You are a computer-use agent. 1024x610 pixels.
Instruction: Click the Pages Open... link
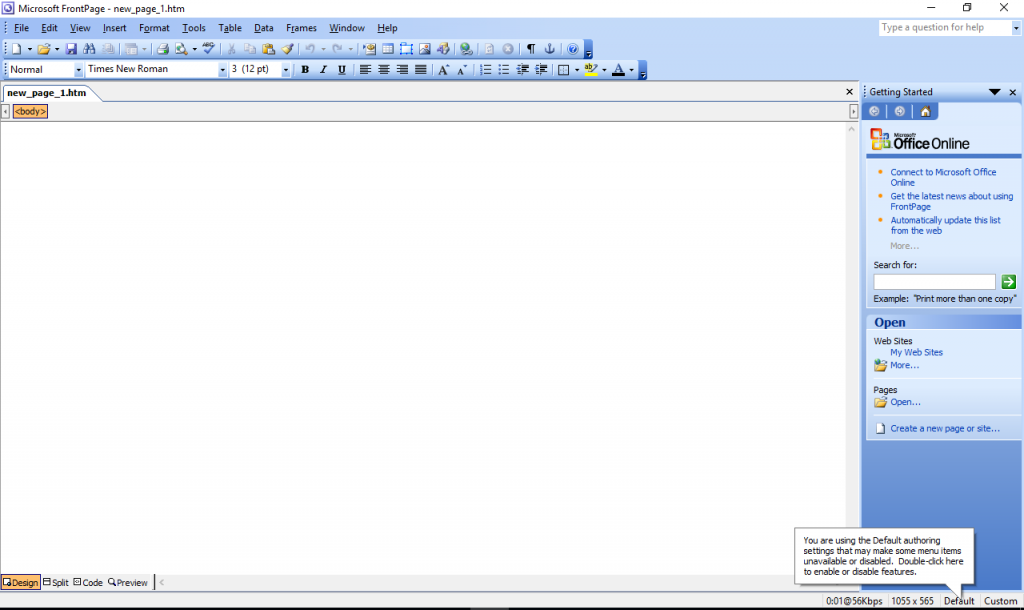tap(905, 402)
